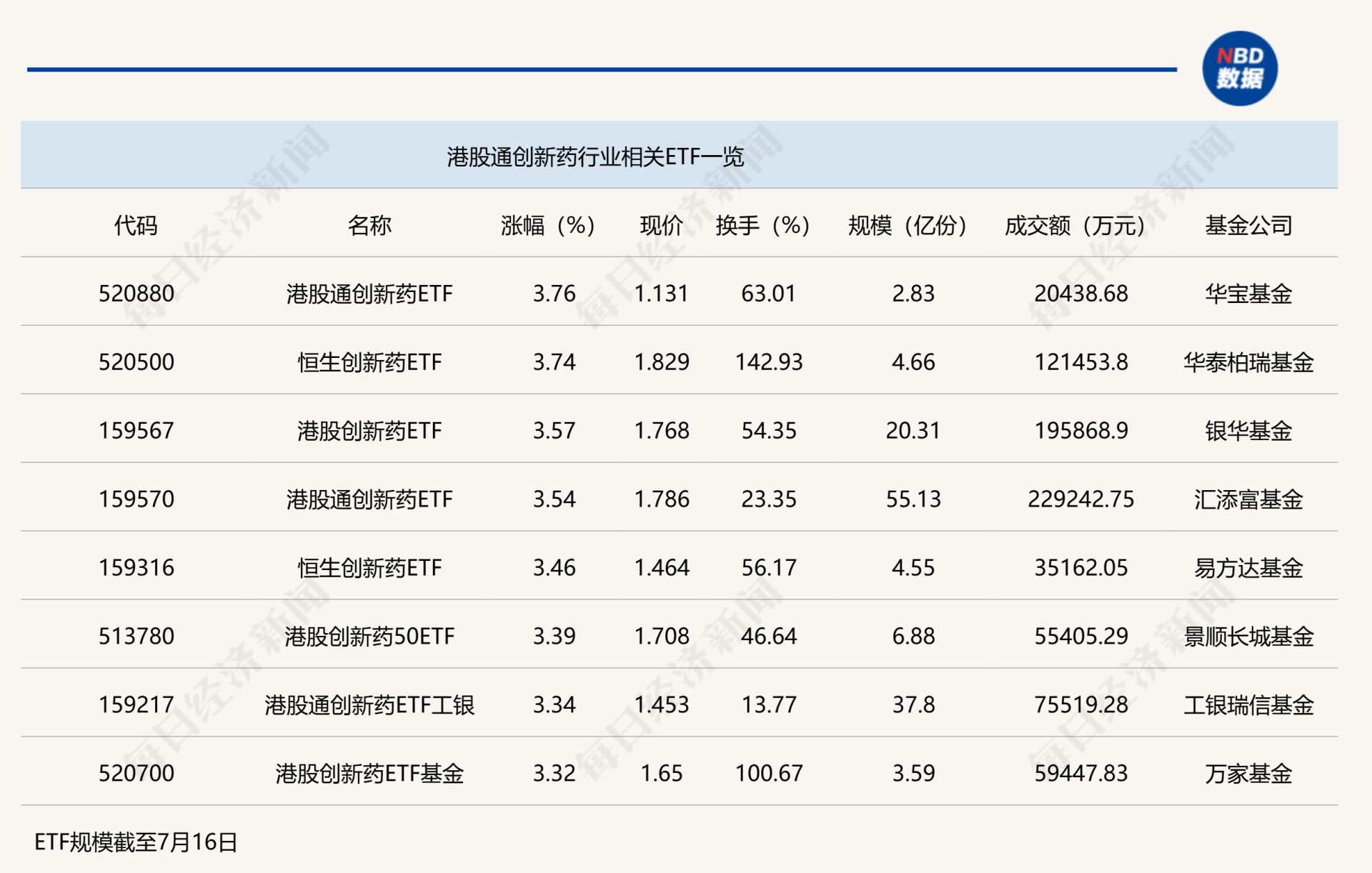Click the 基金公司 column header
1372x873 pixels.
pos(1248,226)
